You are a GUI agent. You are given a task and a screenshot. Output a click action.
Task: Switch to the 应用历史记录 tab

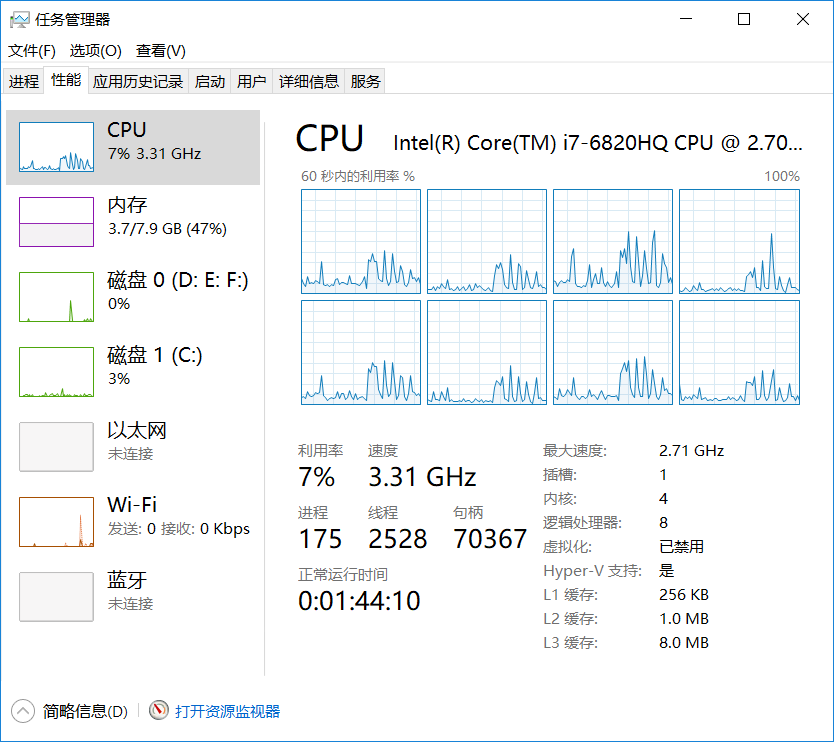click(138, 82)
